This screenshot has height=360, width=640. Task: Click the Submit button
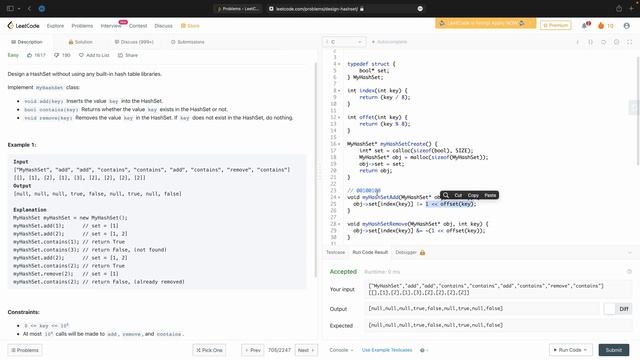pyautogui.click(x=613, y=350)
